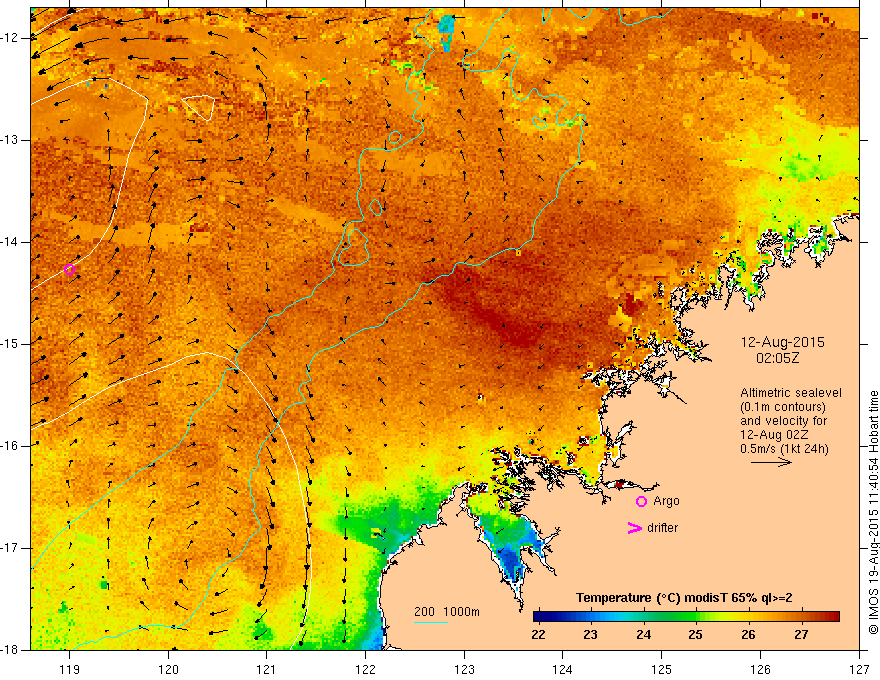The width and height of the screenshot is (880, 680).
Task: Click the '24' colorbar value
Action: pyautogui.click(x=643, y=635)
